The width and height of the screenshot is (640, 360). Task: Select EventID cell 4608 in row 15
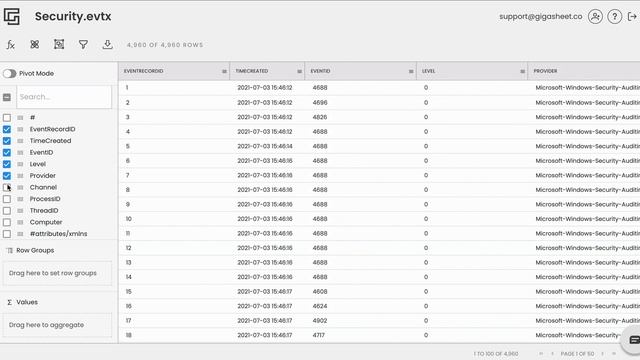point(320,292)
